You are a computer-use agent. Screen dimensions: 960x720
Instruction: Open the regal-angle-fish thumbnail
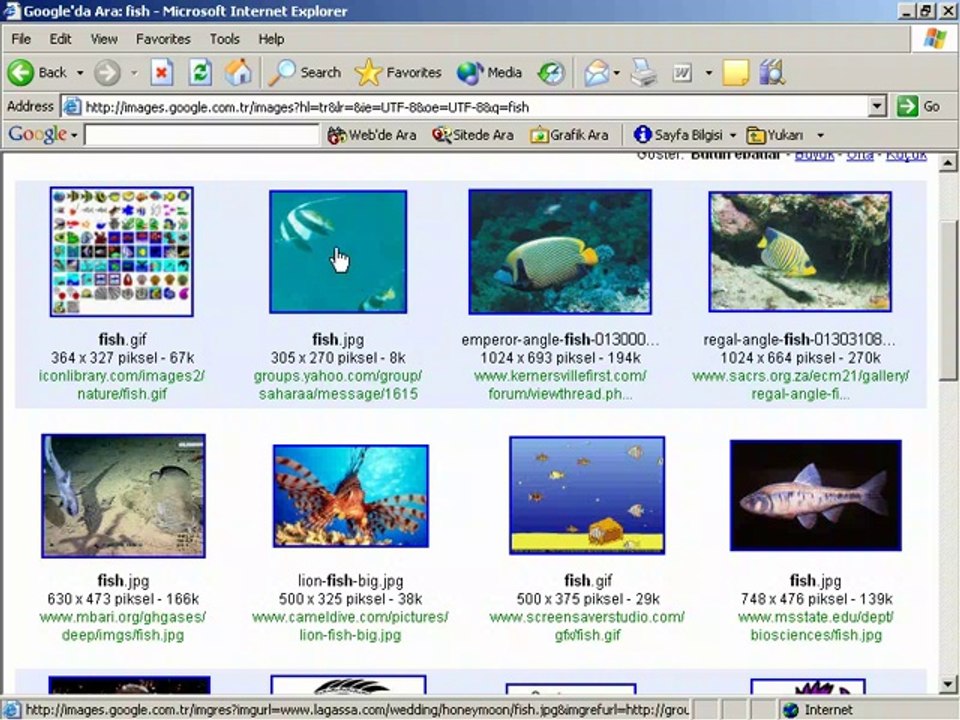coord(800,252)
